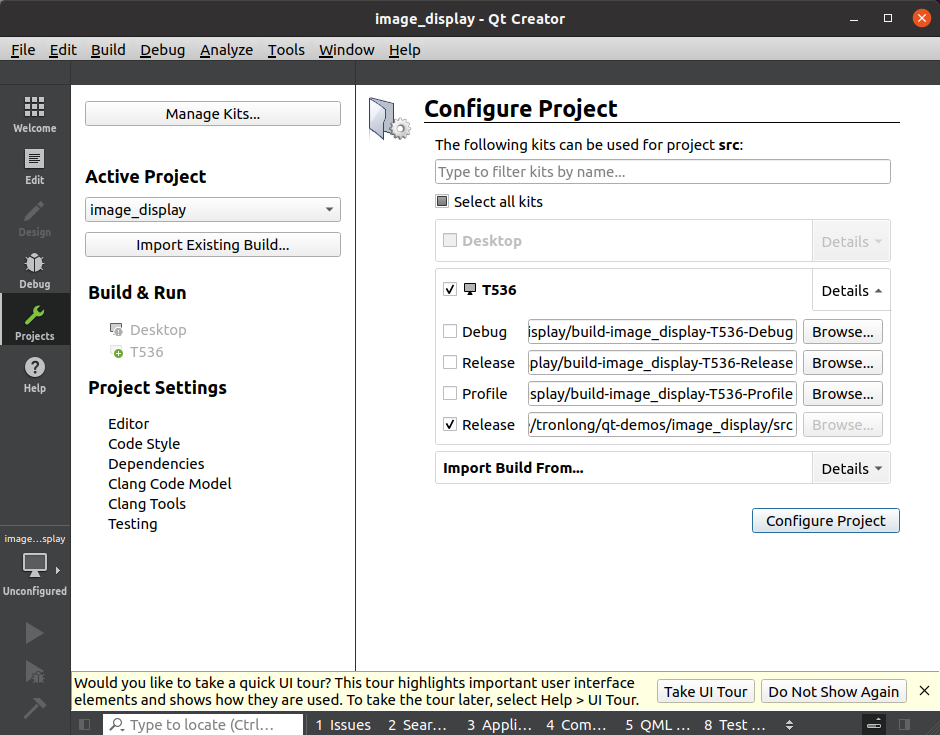Screen dimensions: 940x735
Task: Open the output panes up-down arrows
Action: [790, 725]
